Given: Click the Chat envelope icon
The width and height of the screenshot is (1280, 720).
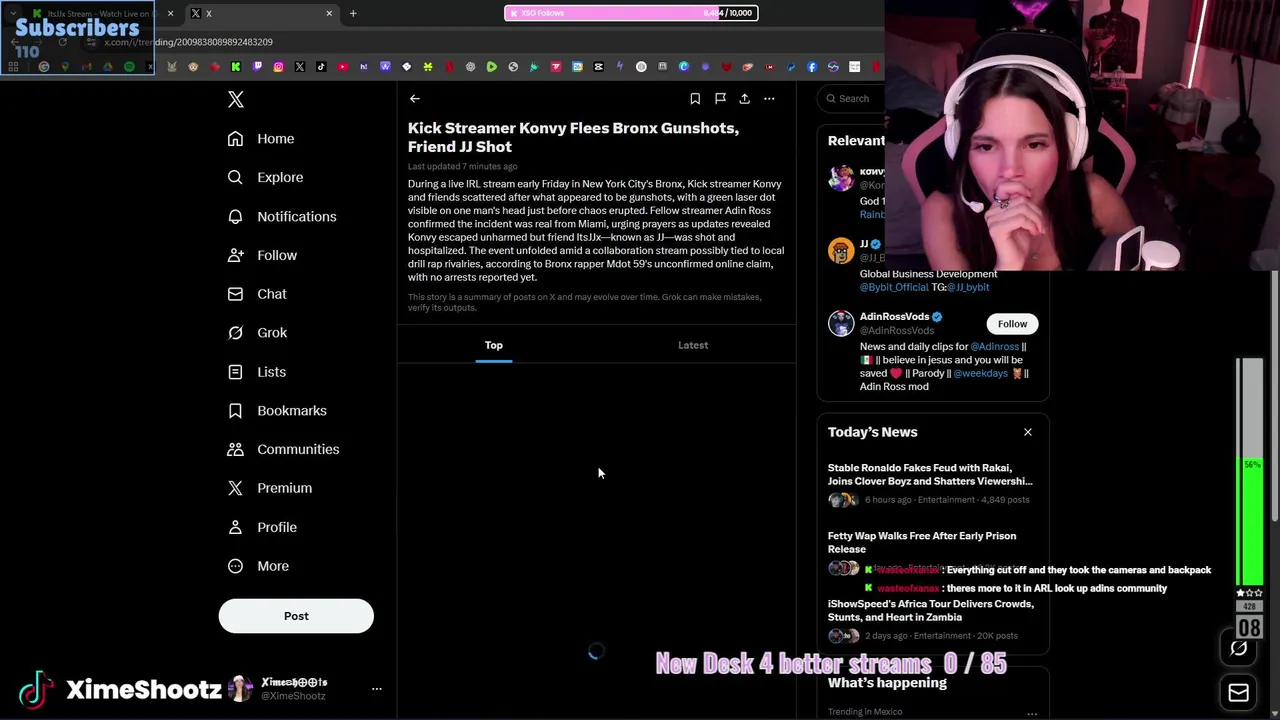Looking at the screenshot, I should point(235,294).
